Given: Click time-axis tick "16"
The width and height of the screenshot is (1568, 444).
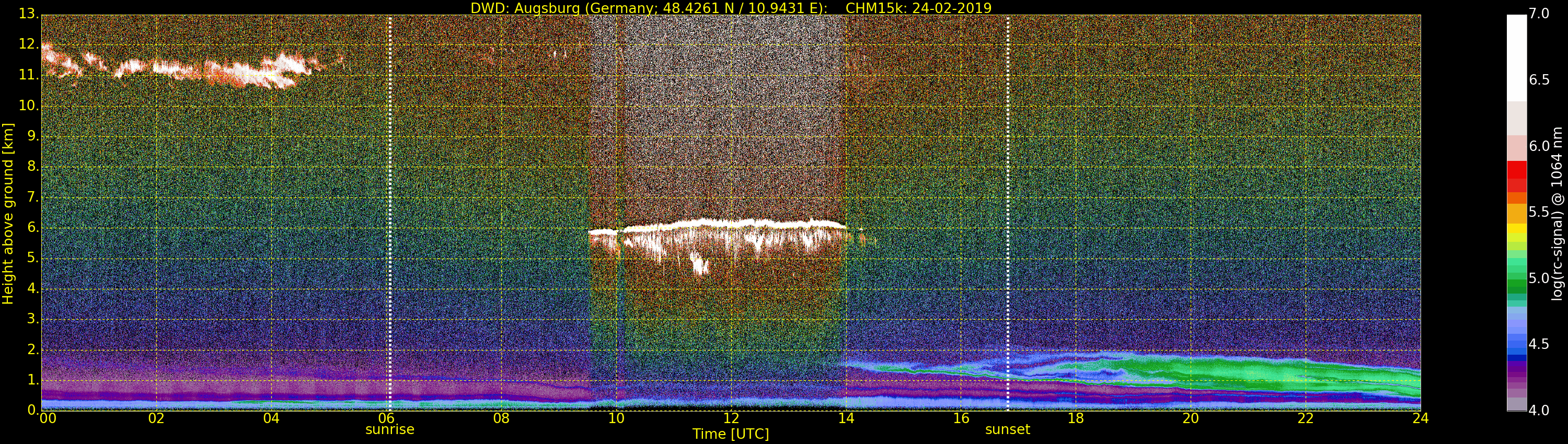Looking at the screenshot, I should [x=961, y=418].
